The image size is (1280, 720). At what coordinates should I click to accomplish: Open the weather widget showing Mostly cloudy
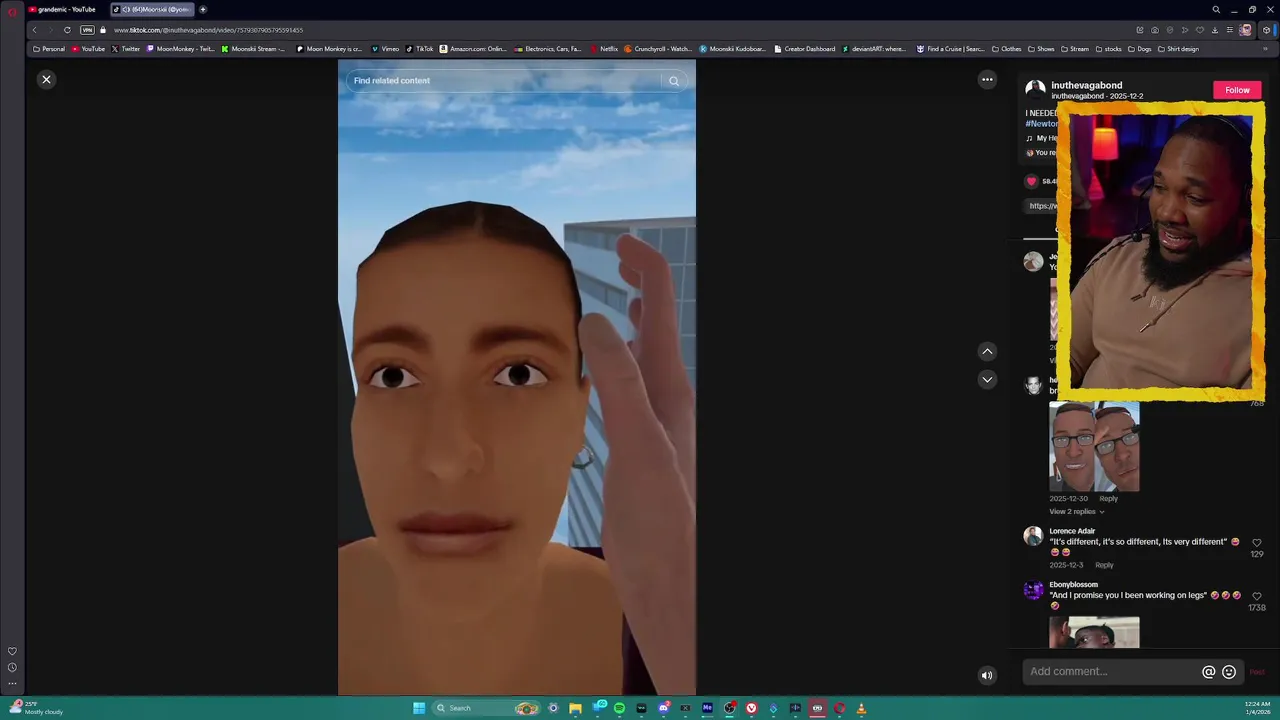click(x=36, y=708)
